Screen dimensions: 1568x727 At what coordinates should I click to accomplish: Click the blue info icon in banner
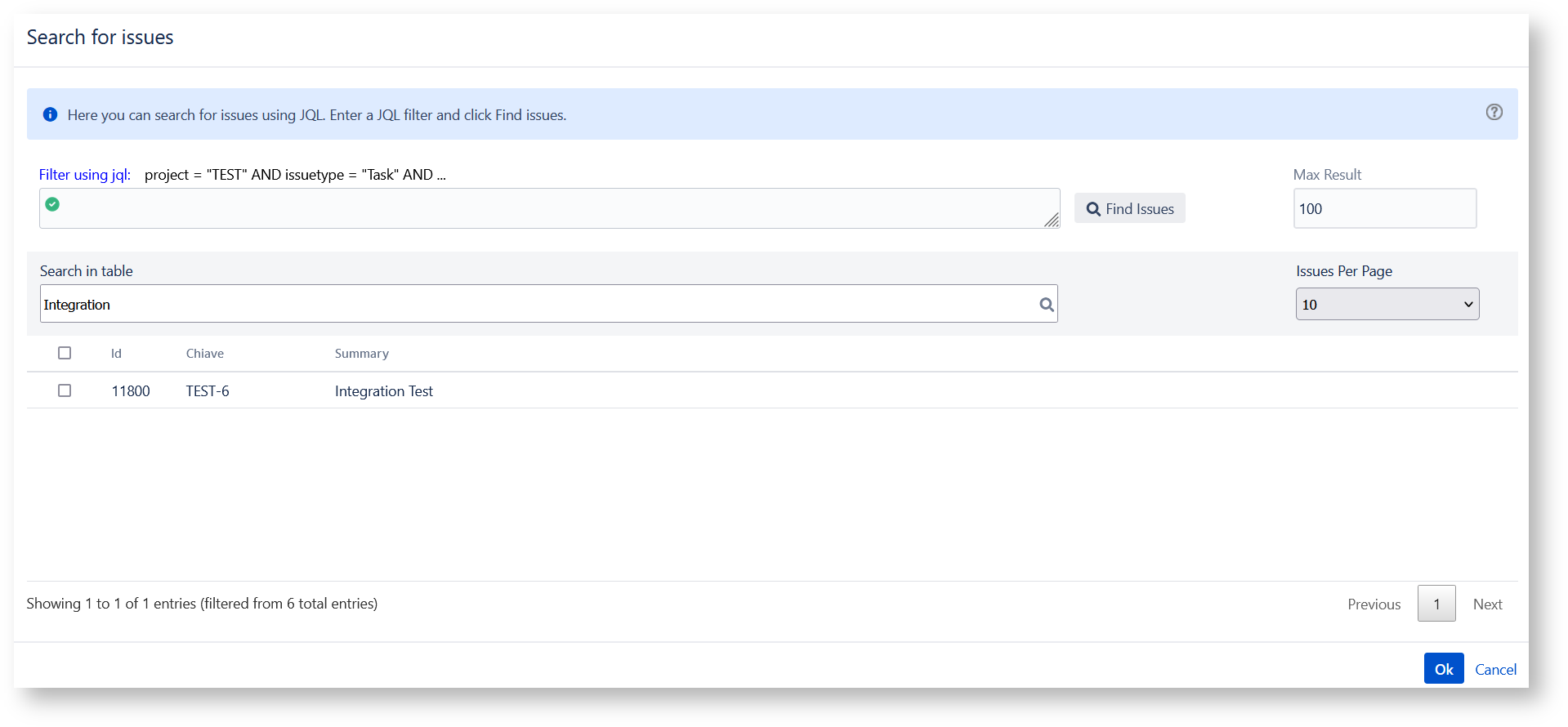coord(50,114)
